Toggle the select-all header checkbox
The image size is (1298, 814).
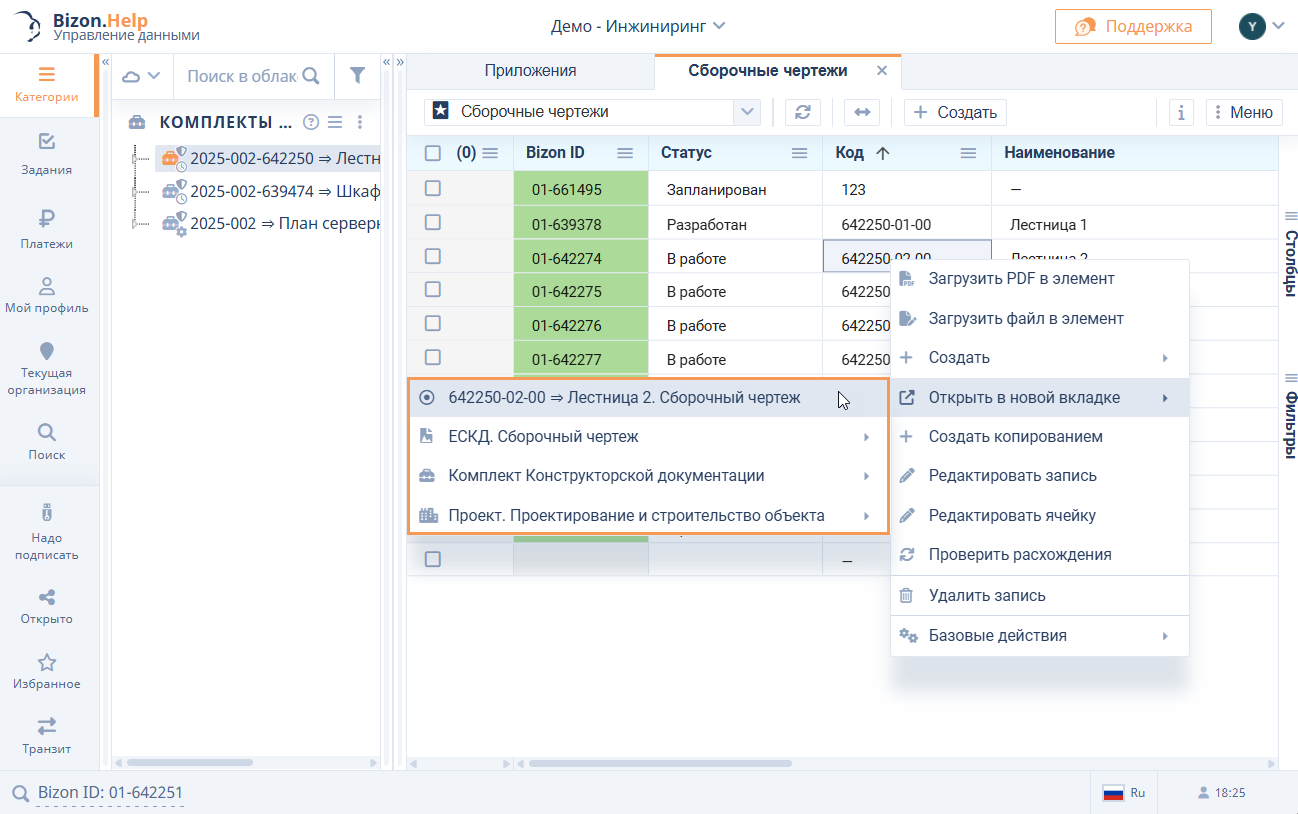tap(433, 153)
